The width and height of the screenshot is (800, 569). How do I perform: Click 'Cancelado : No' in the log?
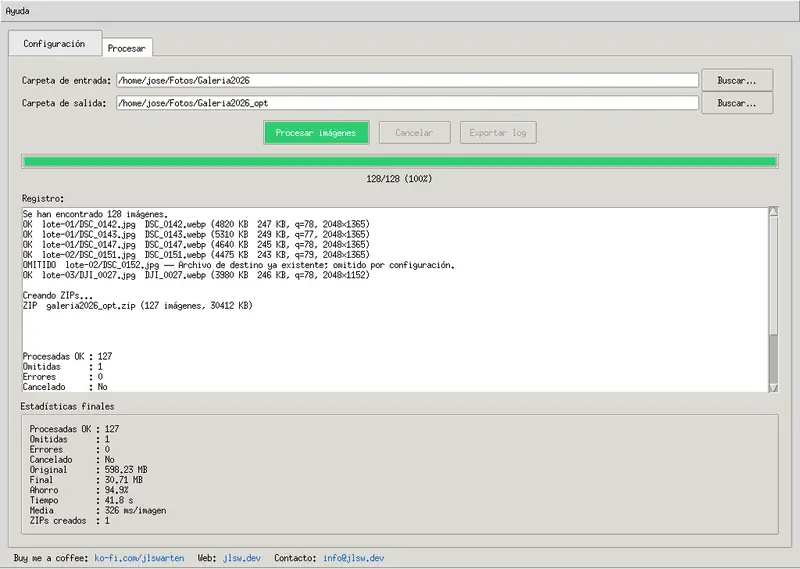(x=65, y=387)
